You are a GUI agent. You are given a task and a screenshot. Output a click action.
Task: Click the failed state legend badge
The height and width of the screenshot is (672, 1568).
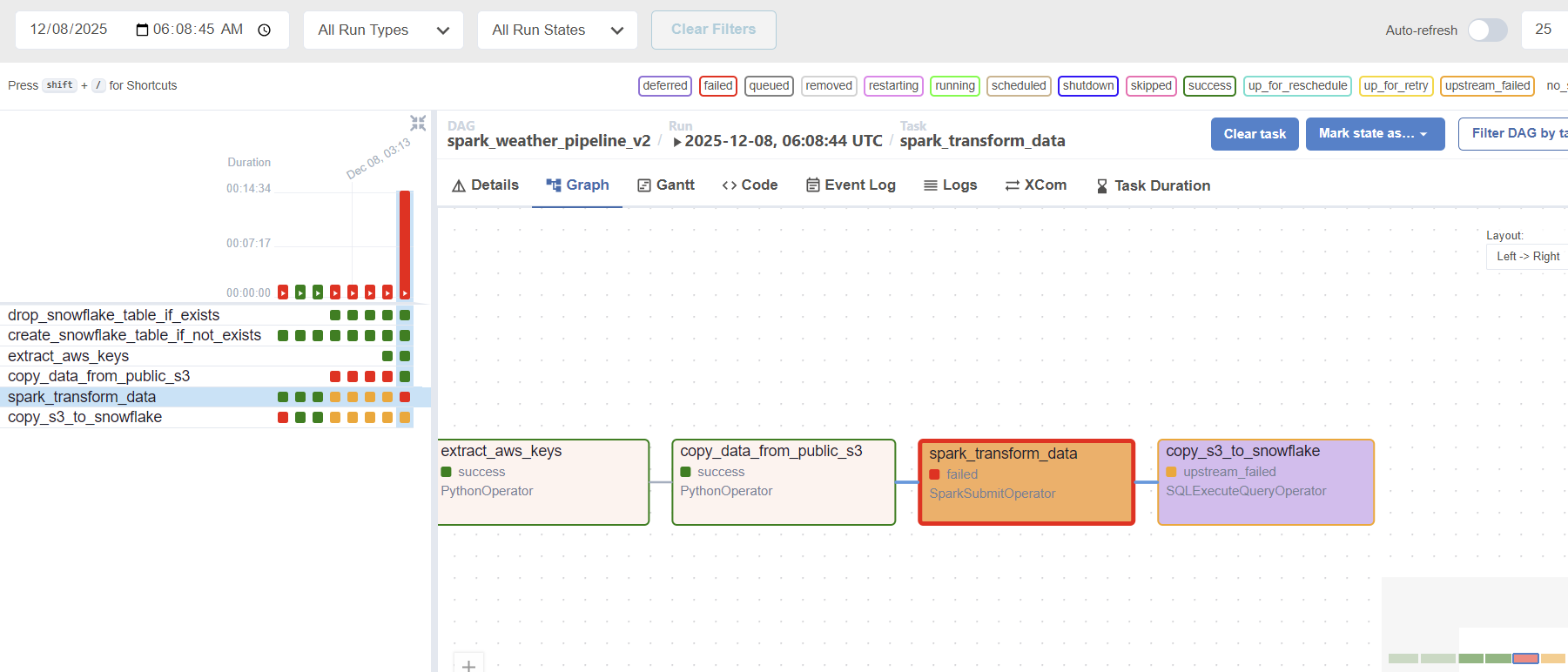coord(718,86)
